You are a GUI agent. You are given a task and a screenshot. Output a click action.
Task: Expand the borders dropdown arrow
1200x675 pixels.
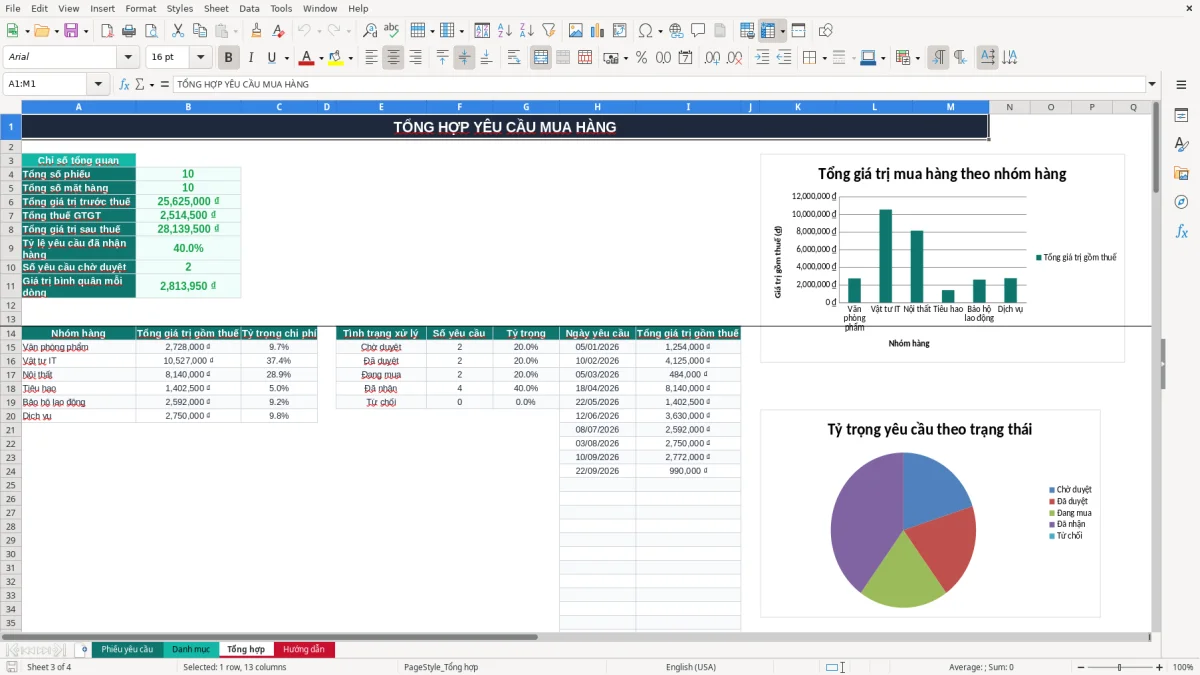coord(824,58)
